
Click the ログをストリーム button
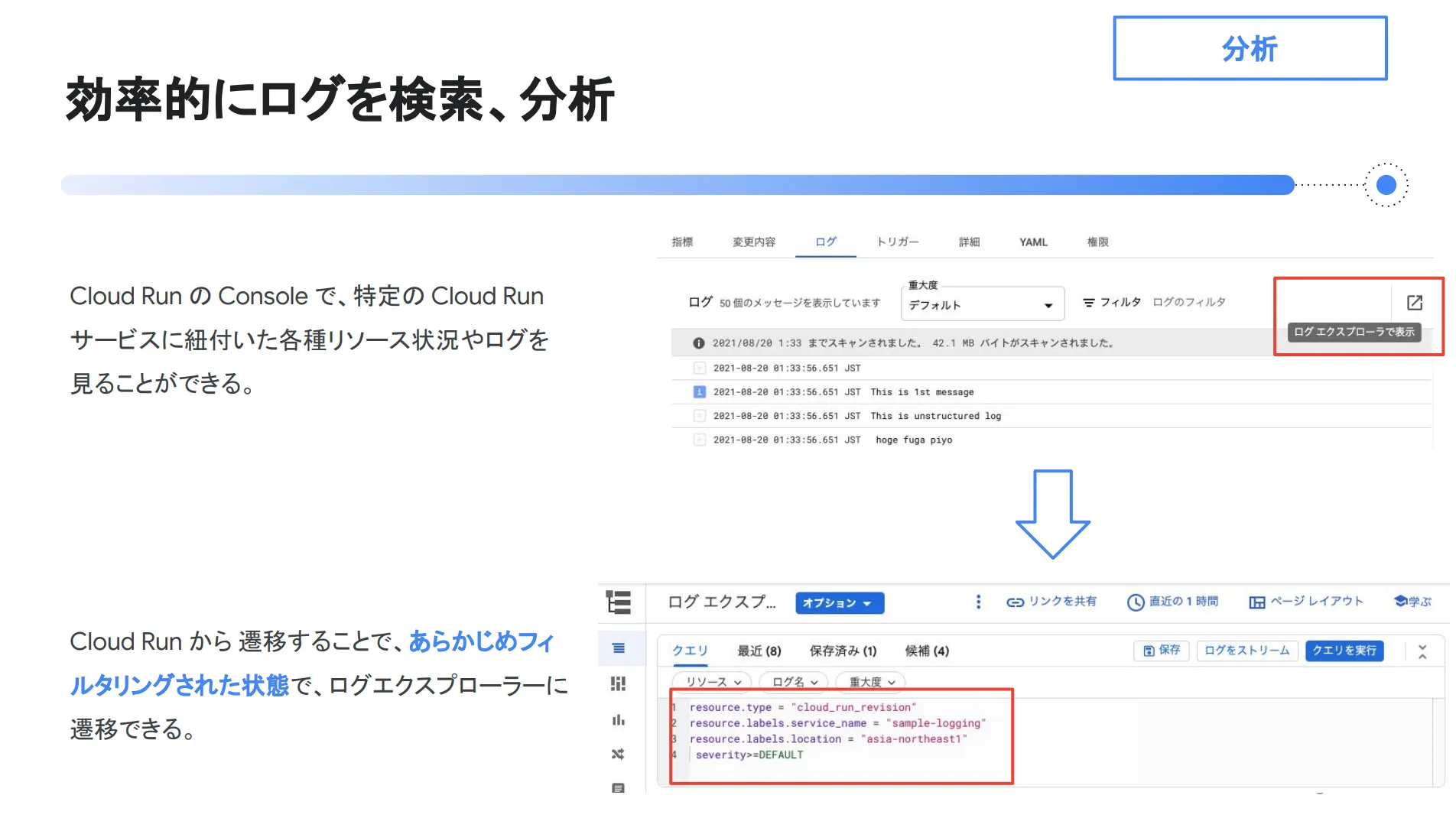pyautogui.click(x=1246, y=651)
